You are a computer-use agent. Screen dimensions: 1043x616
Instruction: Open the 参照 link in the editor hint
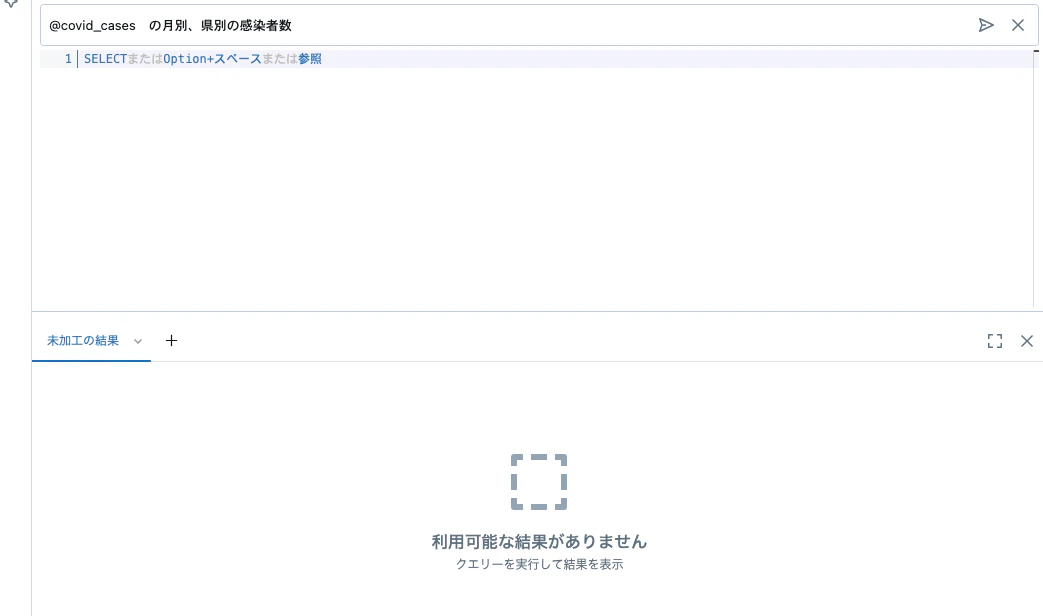(310, 59)
